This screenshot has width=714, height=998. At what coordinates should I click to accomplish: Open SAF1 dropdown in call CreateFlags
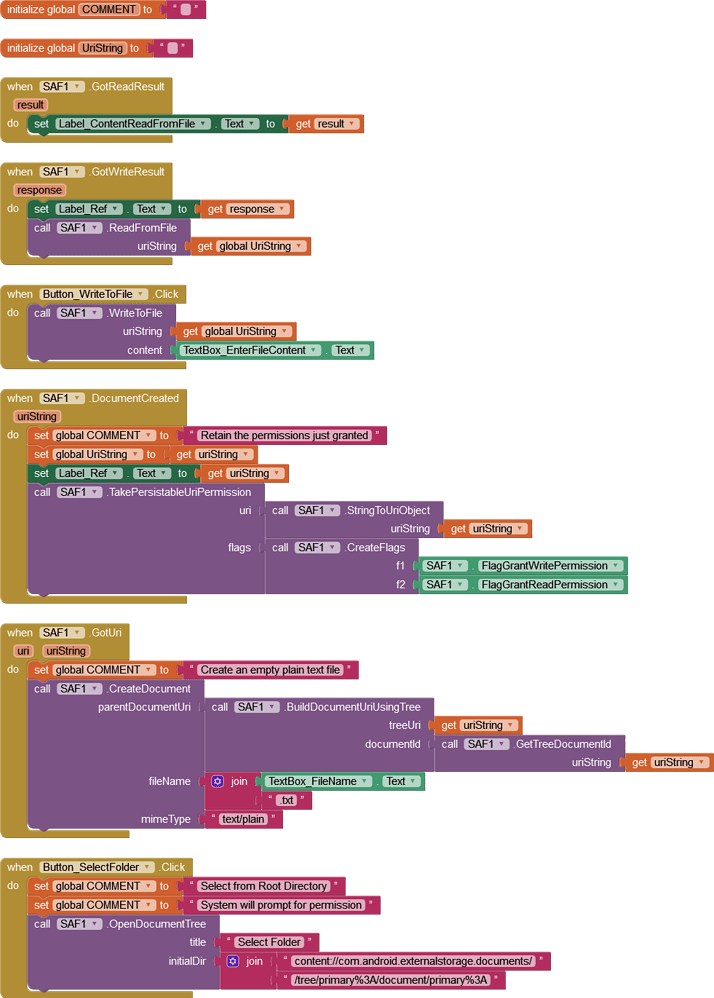coord(318,547)
